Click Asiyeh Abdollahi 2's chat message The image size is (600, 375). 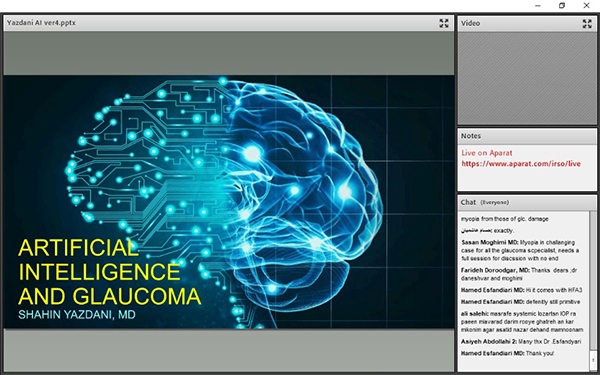click(521, 342)
